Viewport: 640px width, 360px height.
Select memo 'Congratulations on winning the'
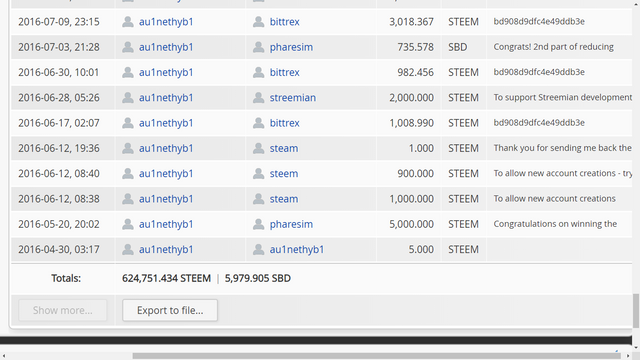coord(555,224)
